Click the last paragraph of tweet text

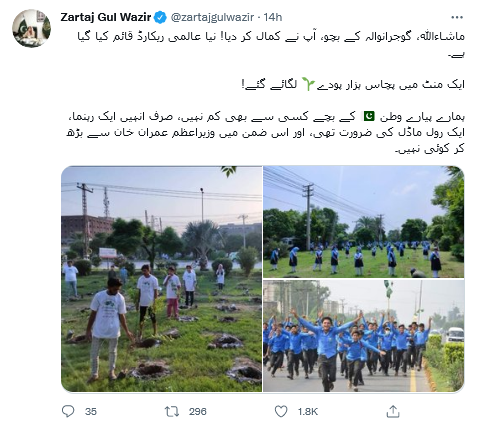coord(265,133)
